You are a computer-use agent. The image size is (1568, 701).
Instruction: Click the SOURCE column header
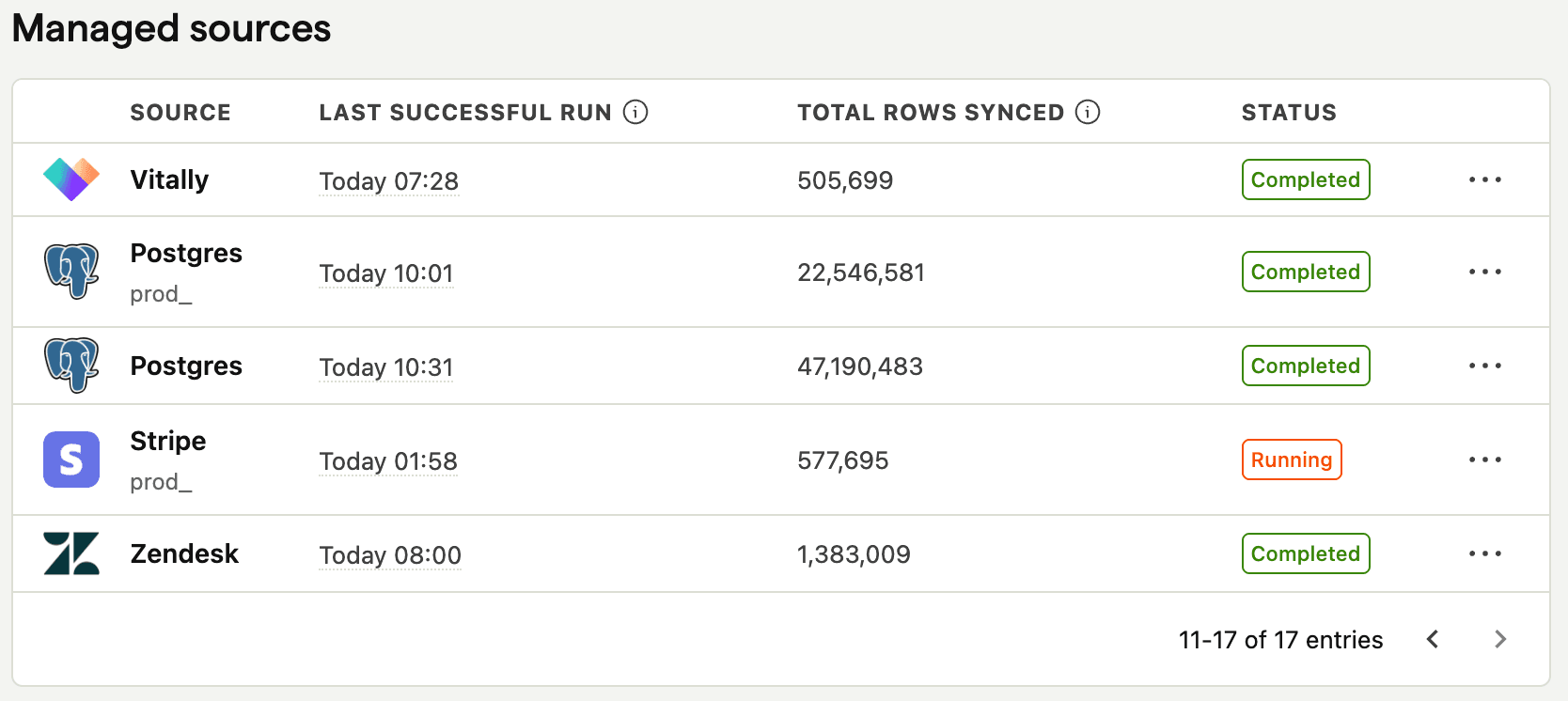click(180, 112)
